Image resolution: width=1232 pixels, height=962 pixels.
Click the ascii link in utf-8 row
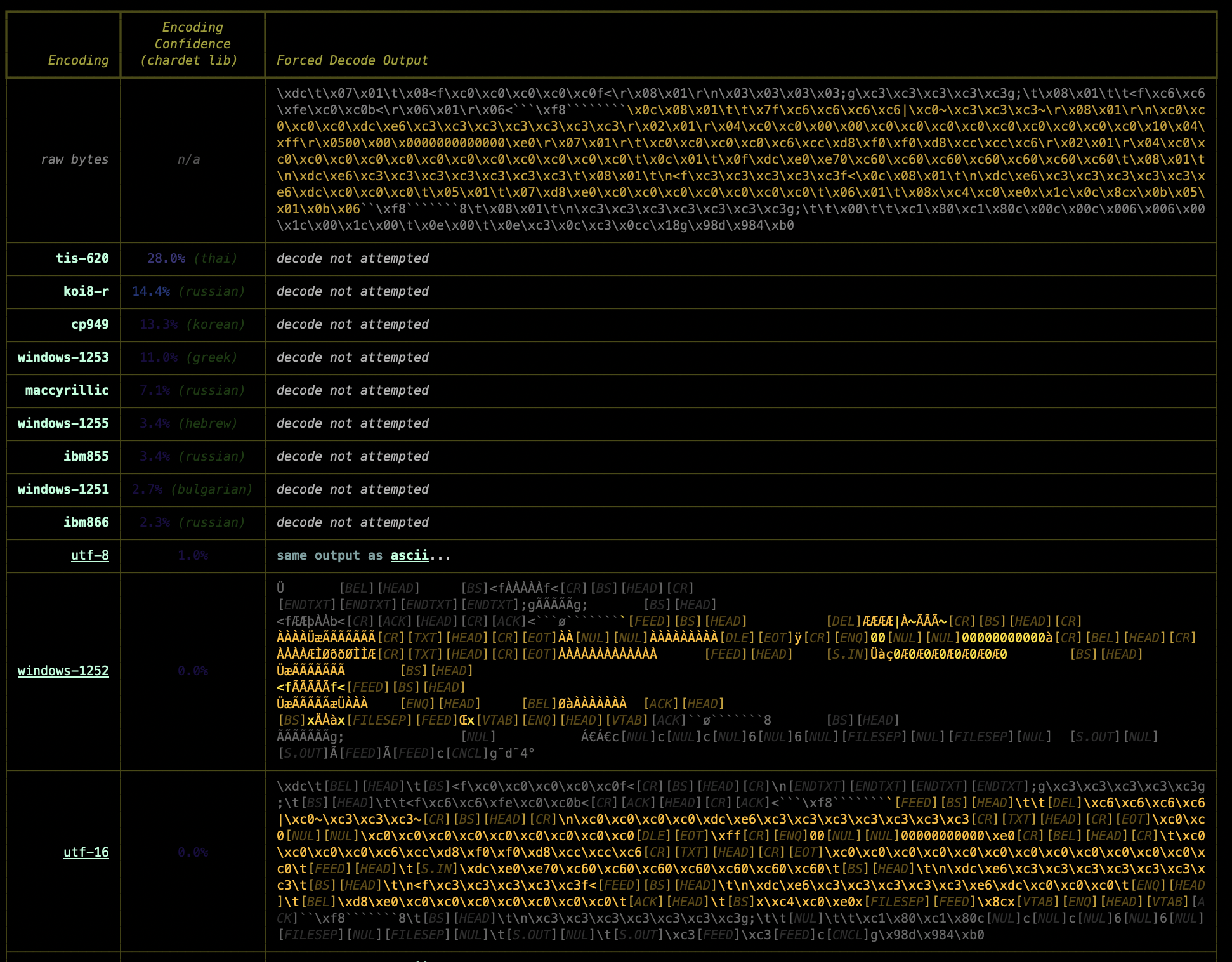pos(409,555)
